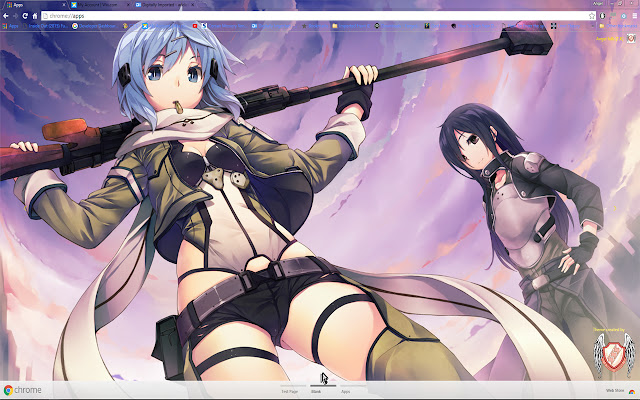Click the blue round extension icon
Viewport: 640px width, 400px height.
click(x=623, y=16)
